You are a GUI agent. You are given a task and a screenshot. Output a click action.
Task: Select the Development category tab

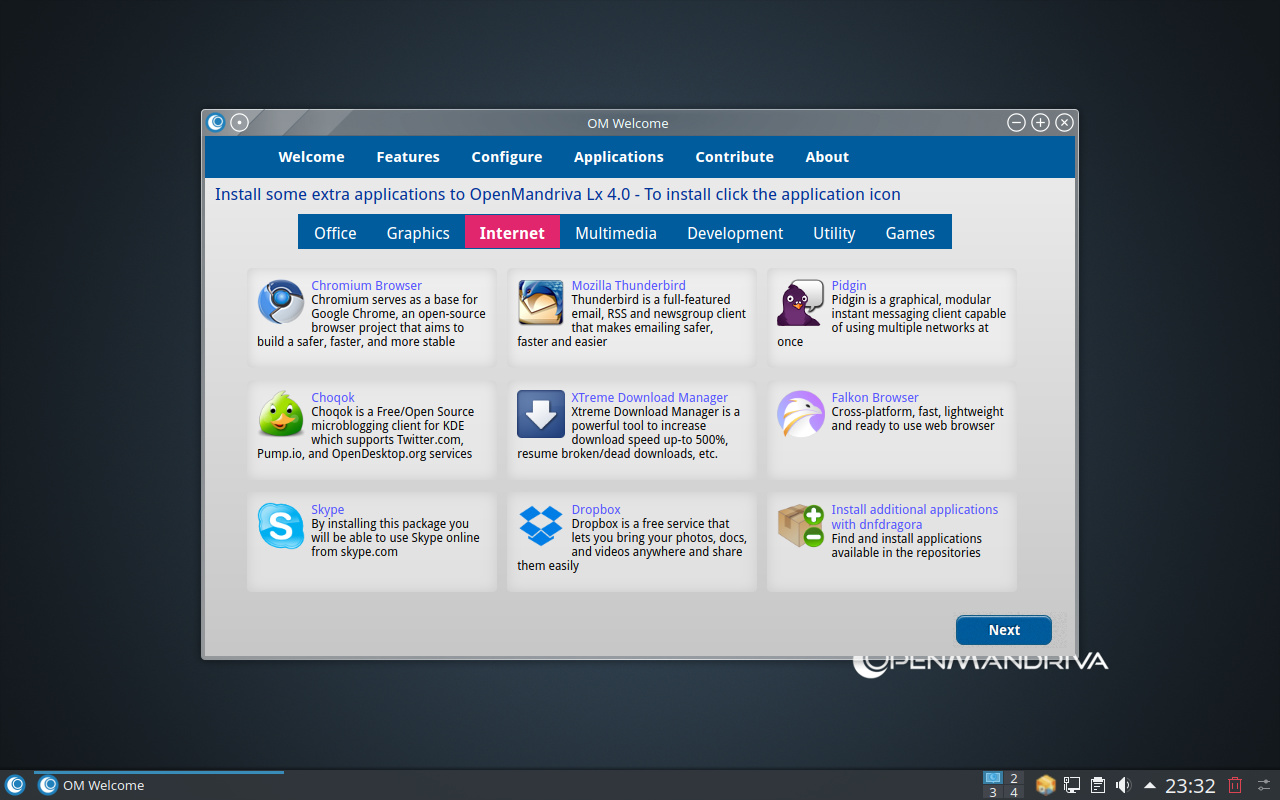click(735, 232)
